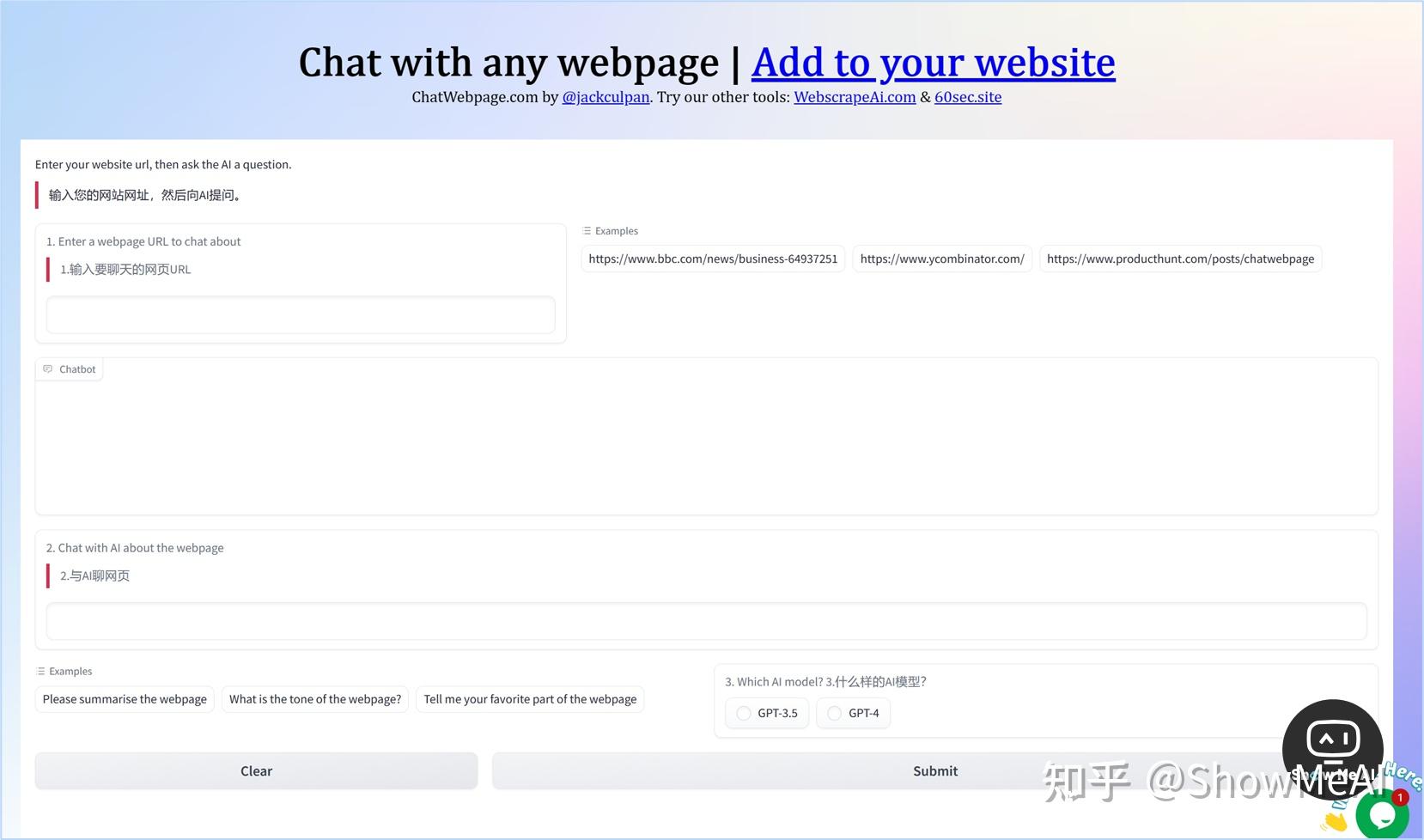Click the Examples list icon above the question examples

(40, 671)
